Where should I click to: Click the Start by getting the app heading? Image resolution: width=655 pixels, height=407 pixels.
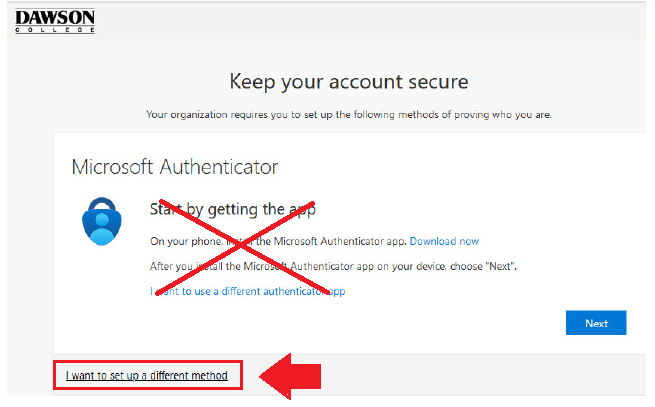pyautogui.click(x=233, y=209)
